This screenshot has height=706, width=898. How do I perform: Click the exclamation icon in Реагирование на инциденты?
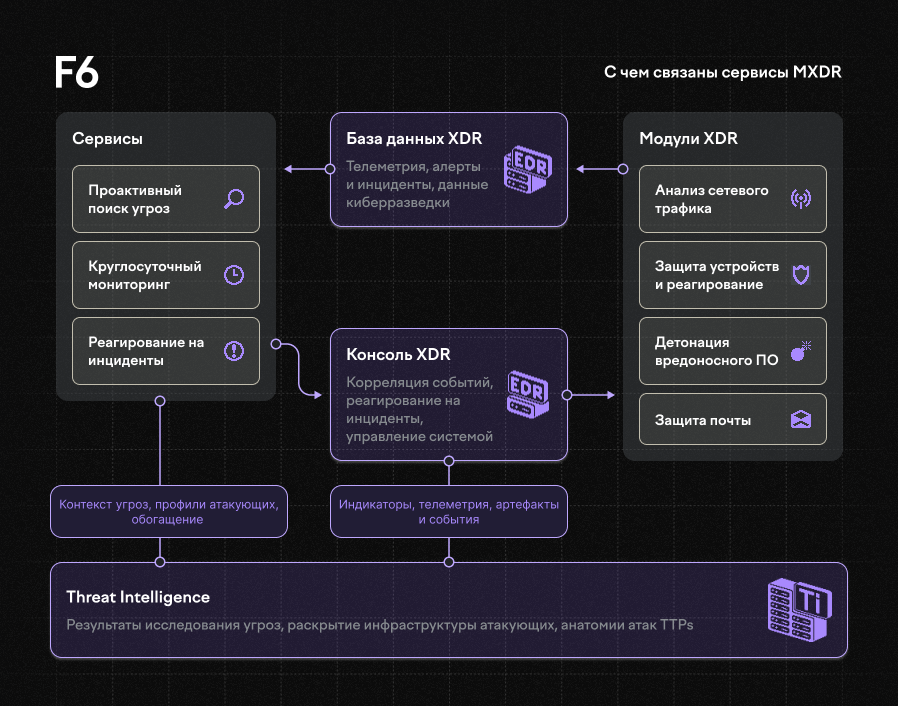point(233,351)
